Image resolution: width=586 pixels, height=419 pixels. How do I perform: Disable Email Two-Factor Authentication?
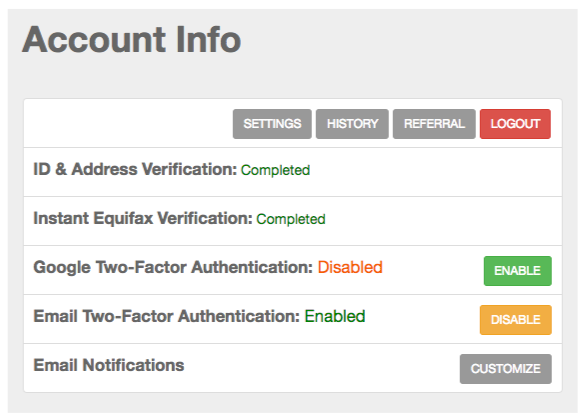[516, 320]
